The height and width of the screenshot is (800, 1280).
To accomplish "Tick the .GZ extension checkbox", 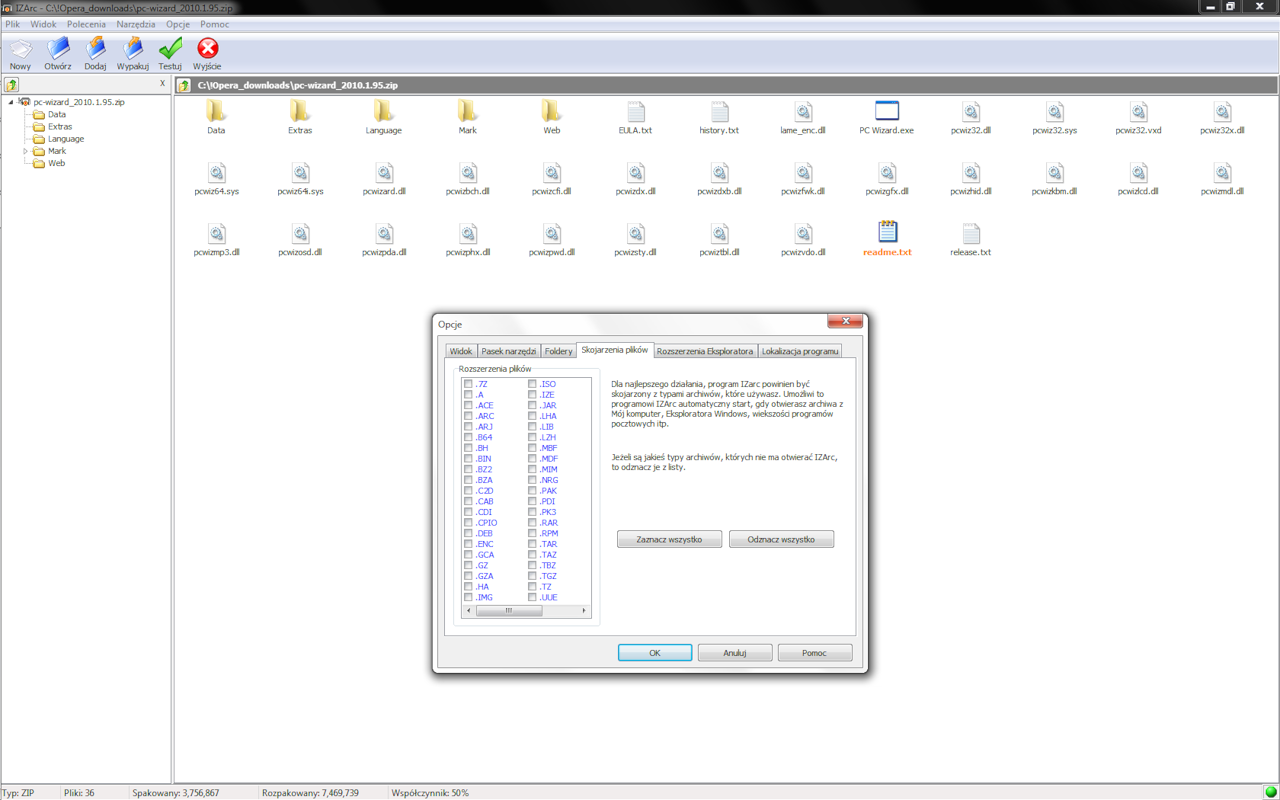I will pyautogui.click(x=468, y=565).
